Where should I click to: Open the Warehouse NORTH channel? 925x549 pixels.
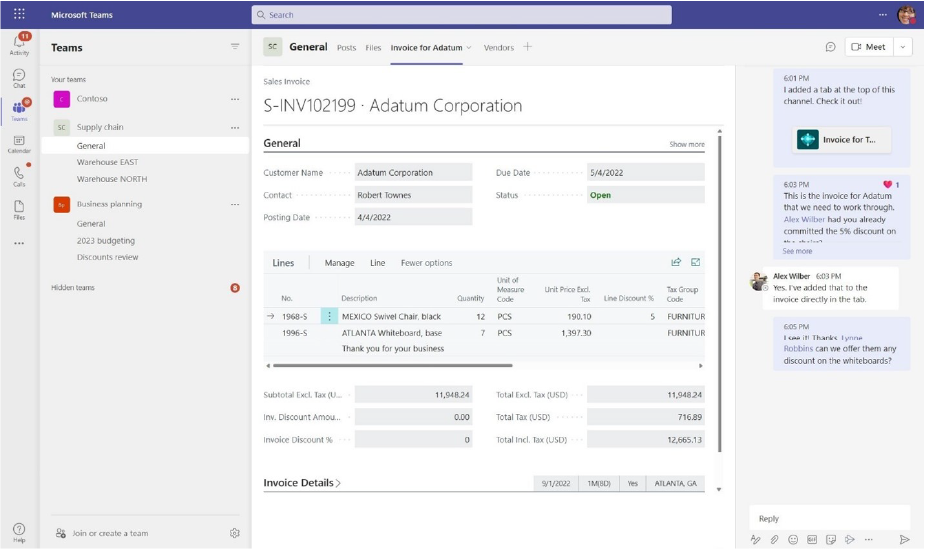112,179
